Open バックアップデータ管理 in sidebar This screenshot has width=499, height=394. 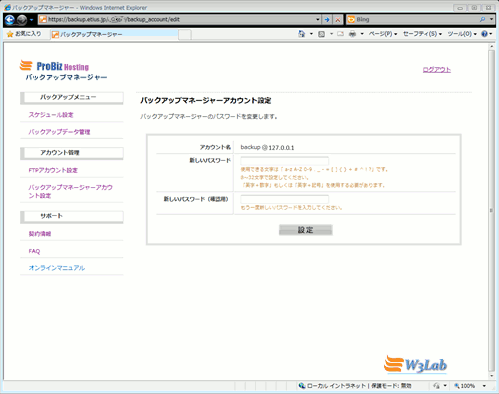59,132
